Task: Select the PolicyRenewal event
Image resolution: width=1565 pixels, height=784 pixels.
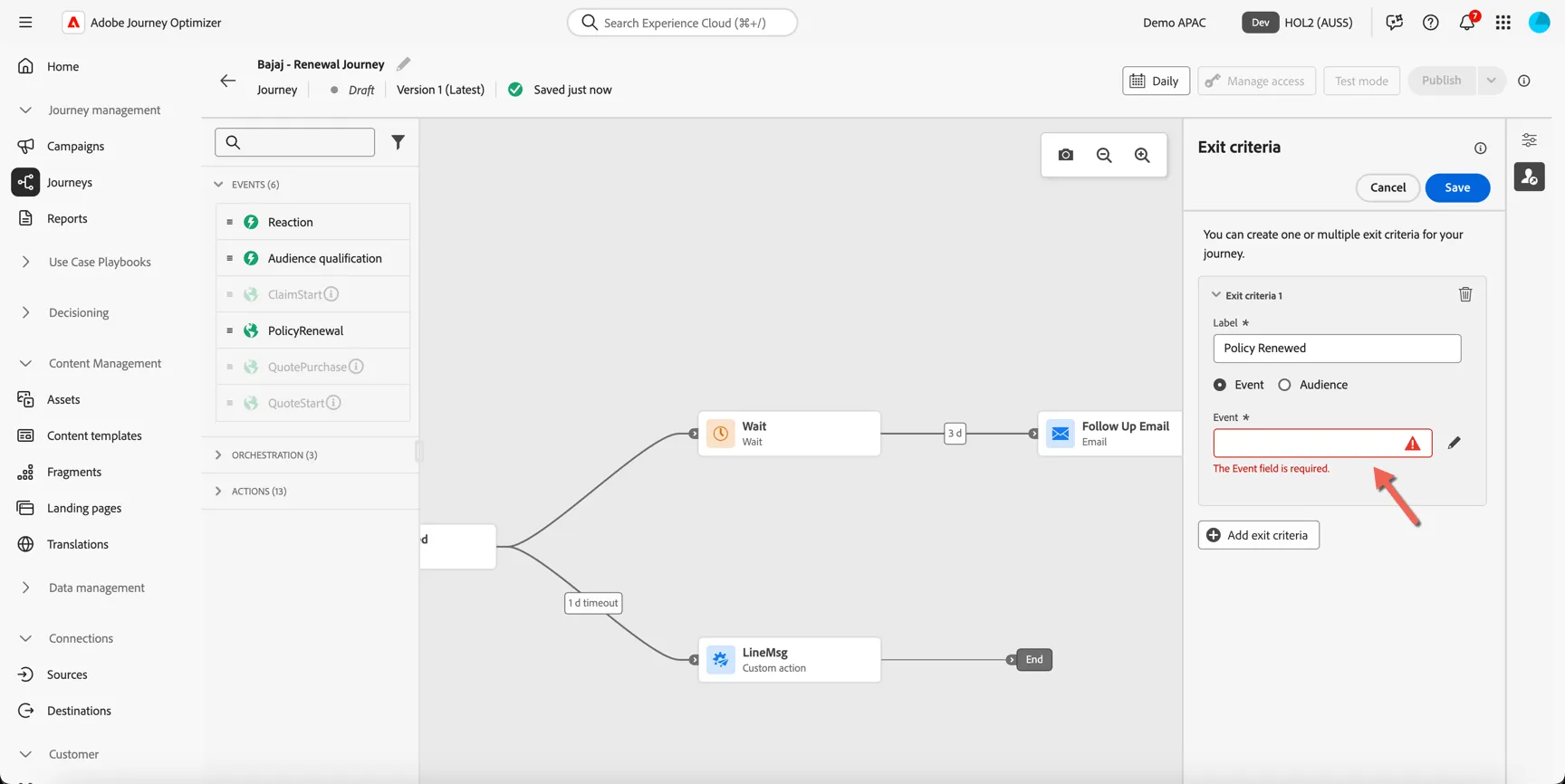Action: (312, 330)
